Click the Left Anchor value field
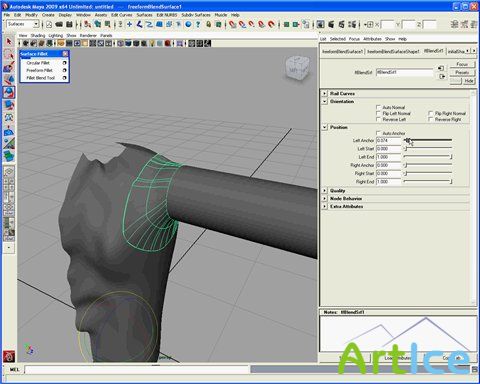 click(x=389, y=140)
